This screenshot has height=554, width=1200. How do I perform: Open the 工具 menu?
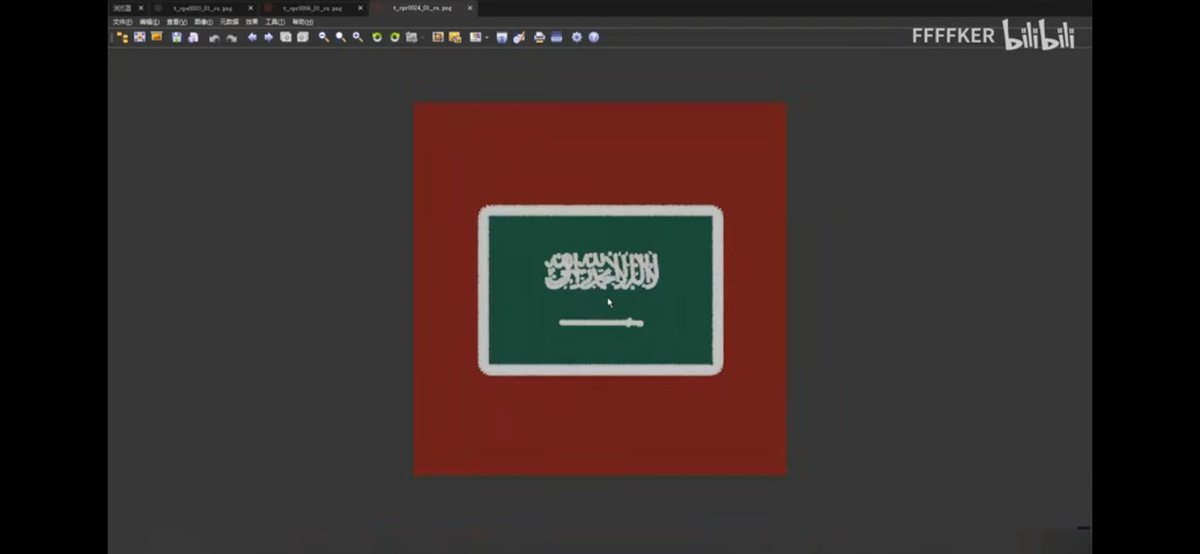[275, 21]
